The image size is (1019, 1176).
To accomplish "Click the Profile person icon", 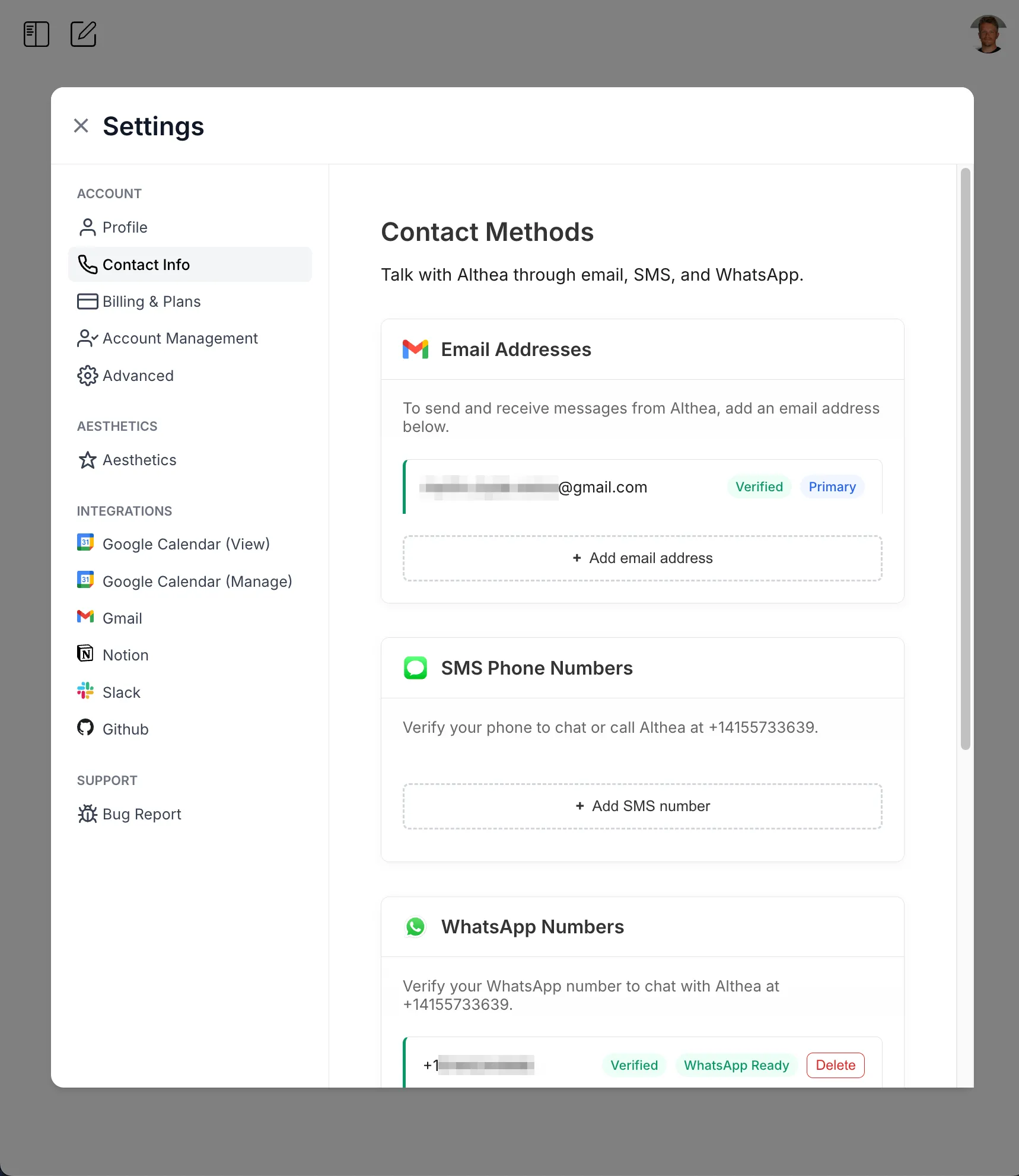I will [87, 227].
